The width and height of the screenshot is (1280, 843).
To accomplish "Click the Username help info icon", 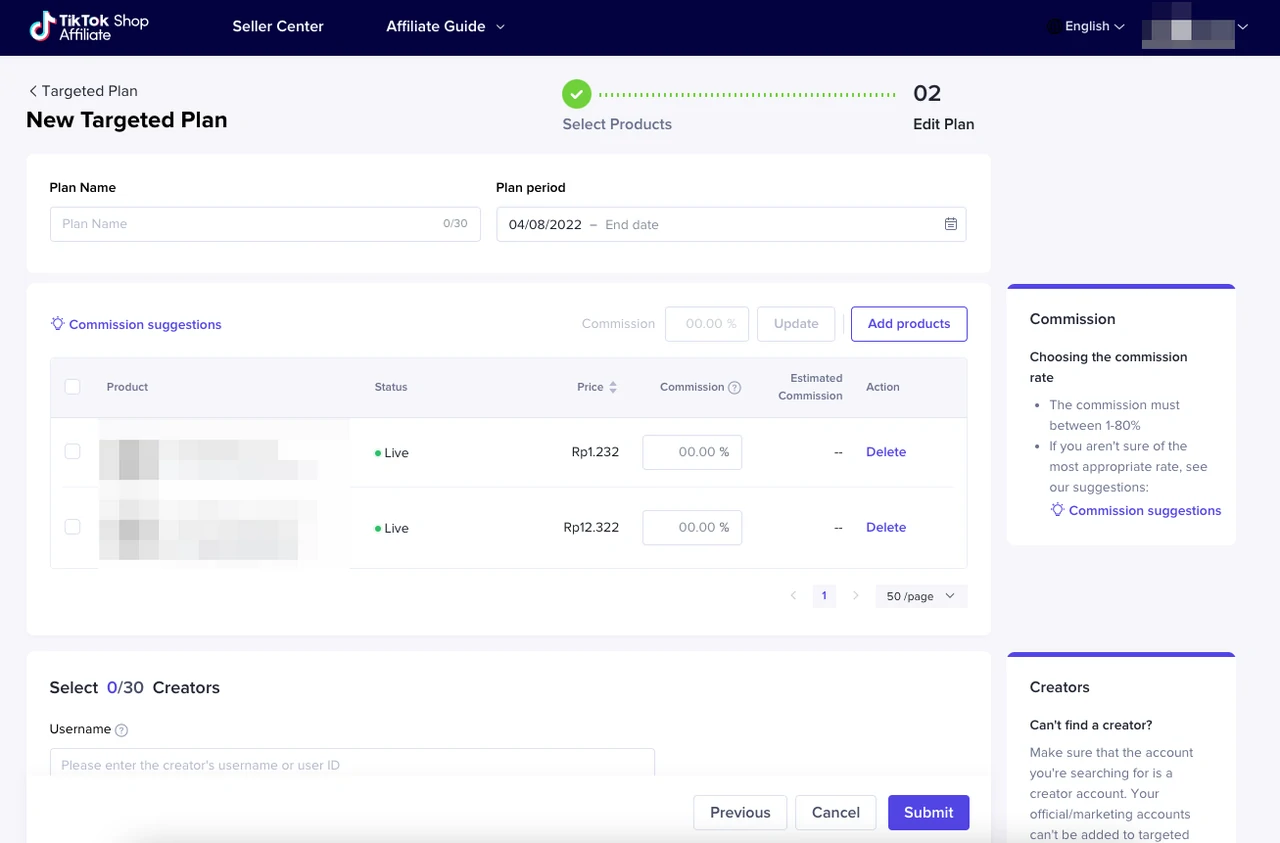I will [x=121, y=730].
